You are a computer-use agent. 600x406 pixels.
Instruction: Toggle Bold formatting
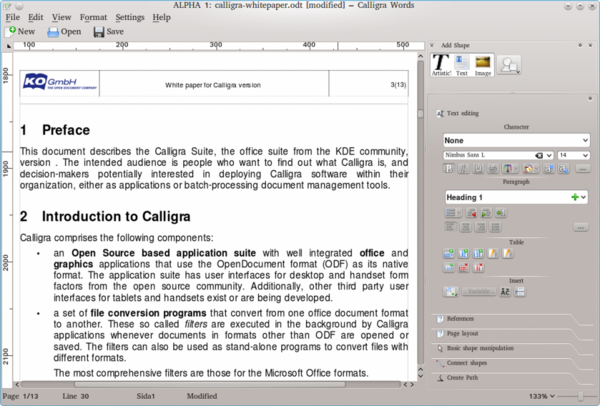point(449,168)
